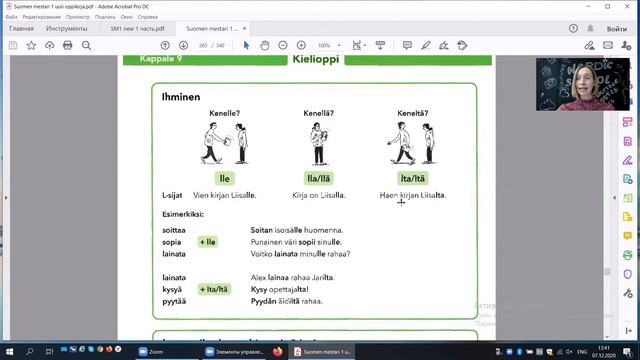Switch to the Главная tab
This screenshot has height=360, width=640.
click(22, 29)
